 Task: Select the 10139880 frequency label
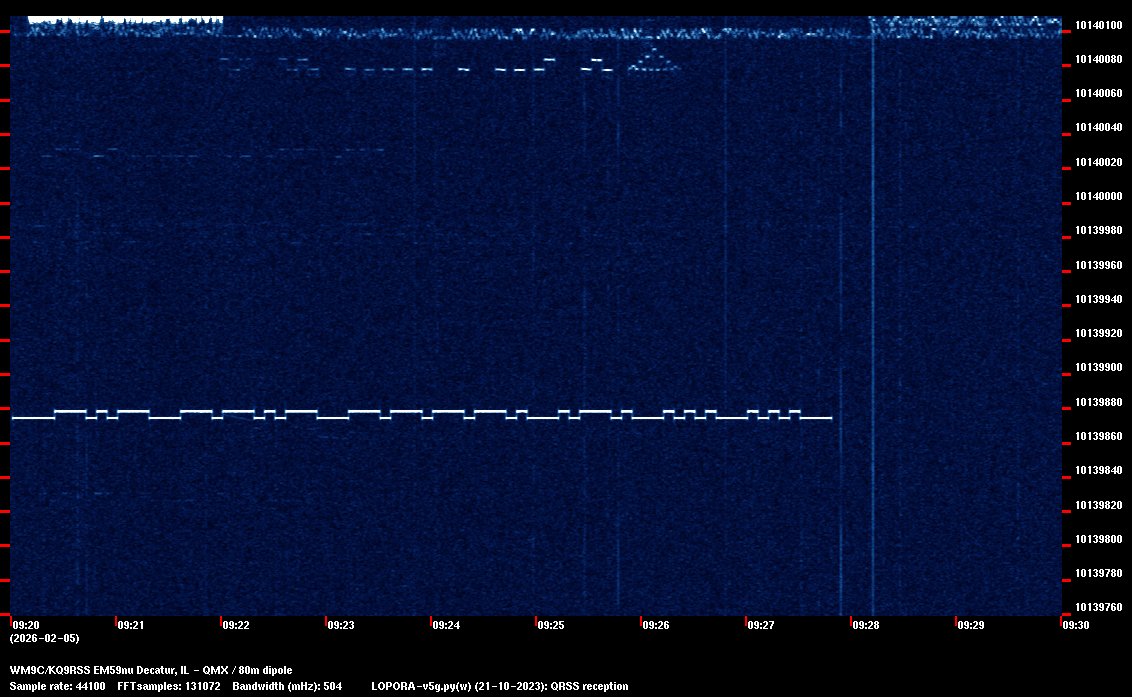tap(1098, 402)
